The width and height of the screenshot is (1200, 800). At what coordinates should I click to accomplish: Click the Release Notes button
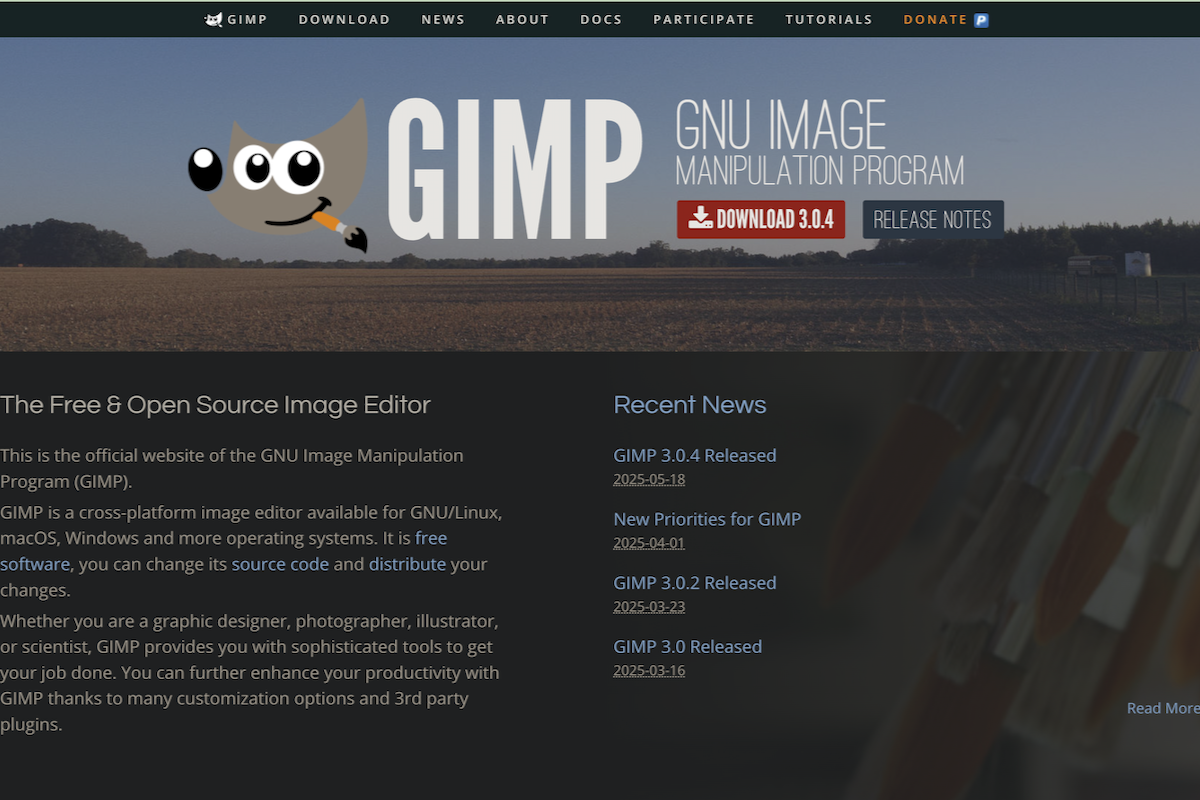pos(933,220)
